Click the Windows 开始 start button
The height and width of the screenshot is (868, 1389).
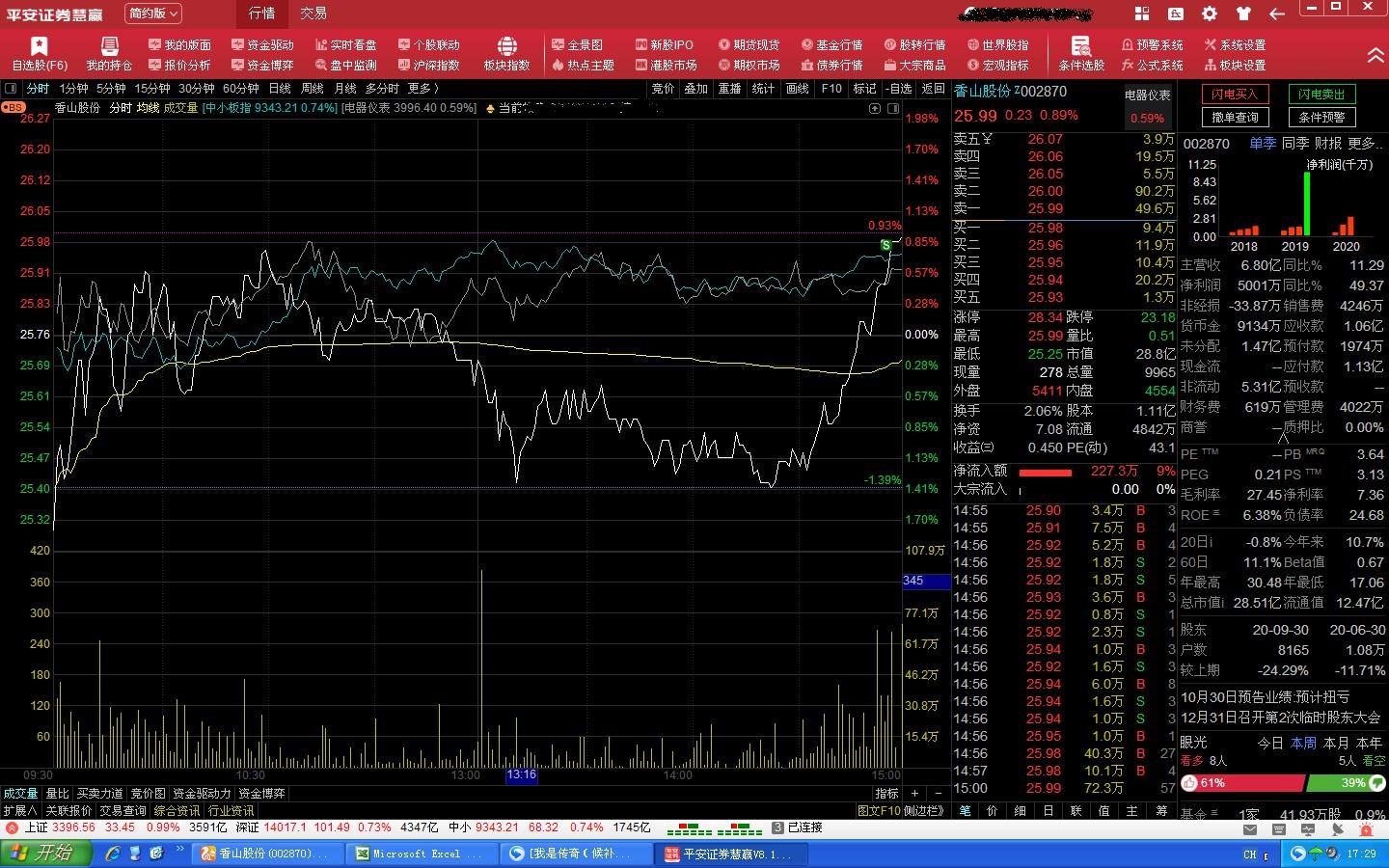click(45, 854)
